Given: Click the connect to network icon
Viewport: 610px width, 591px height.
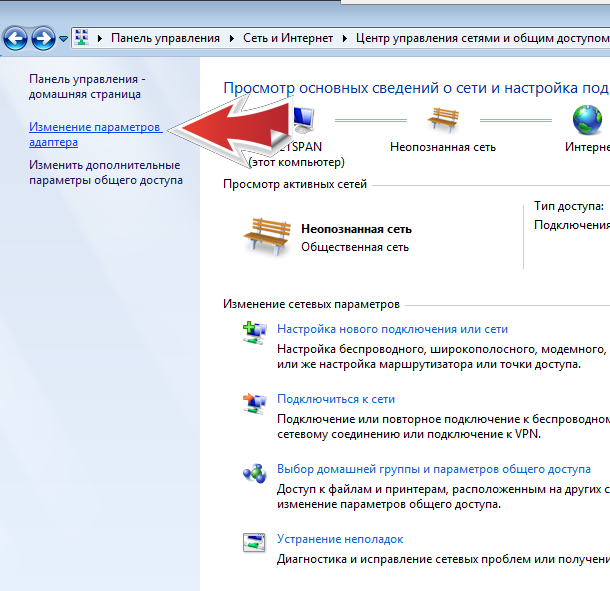Looking at the screenshot, I should point(255,403).
